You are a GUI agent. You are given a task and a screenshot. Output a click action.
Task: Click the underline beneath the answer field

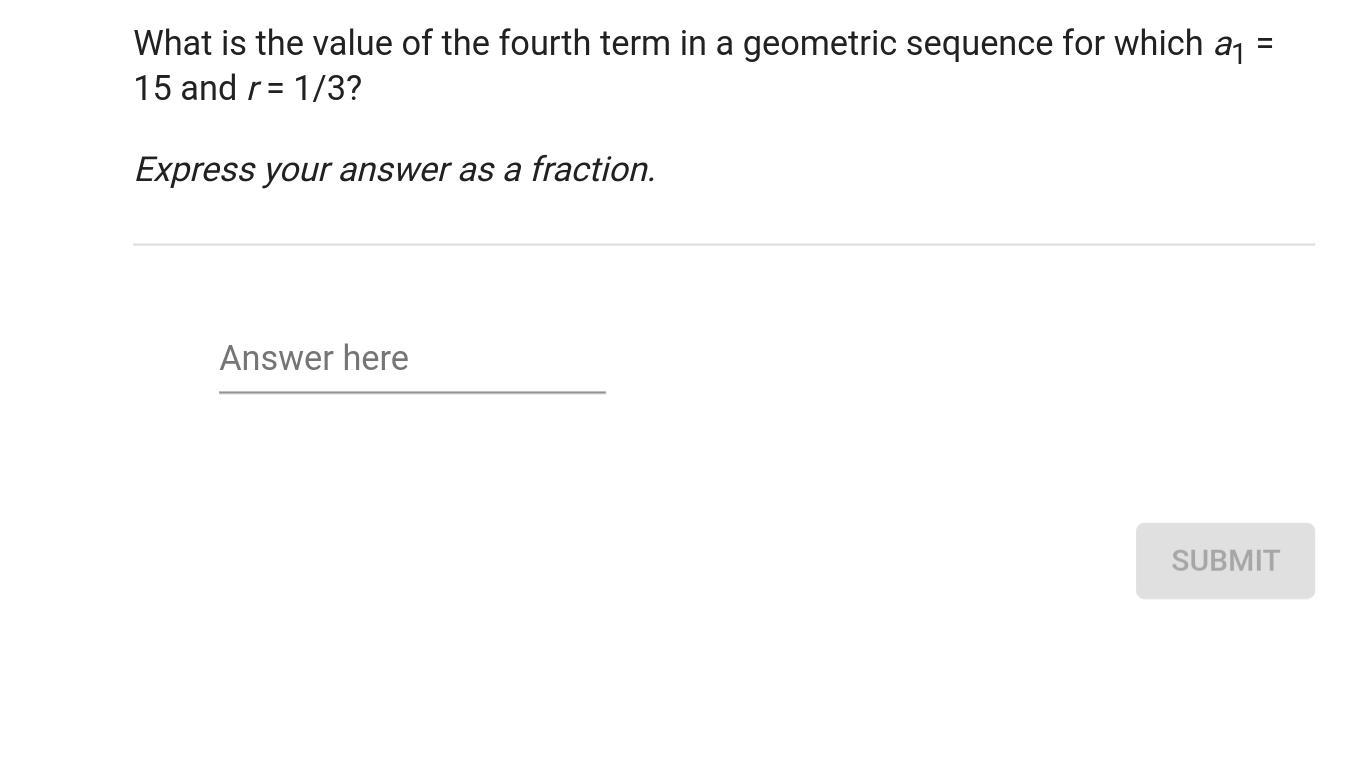(412, 392)
